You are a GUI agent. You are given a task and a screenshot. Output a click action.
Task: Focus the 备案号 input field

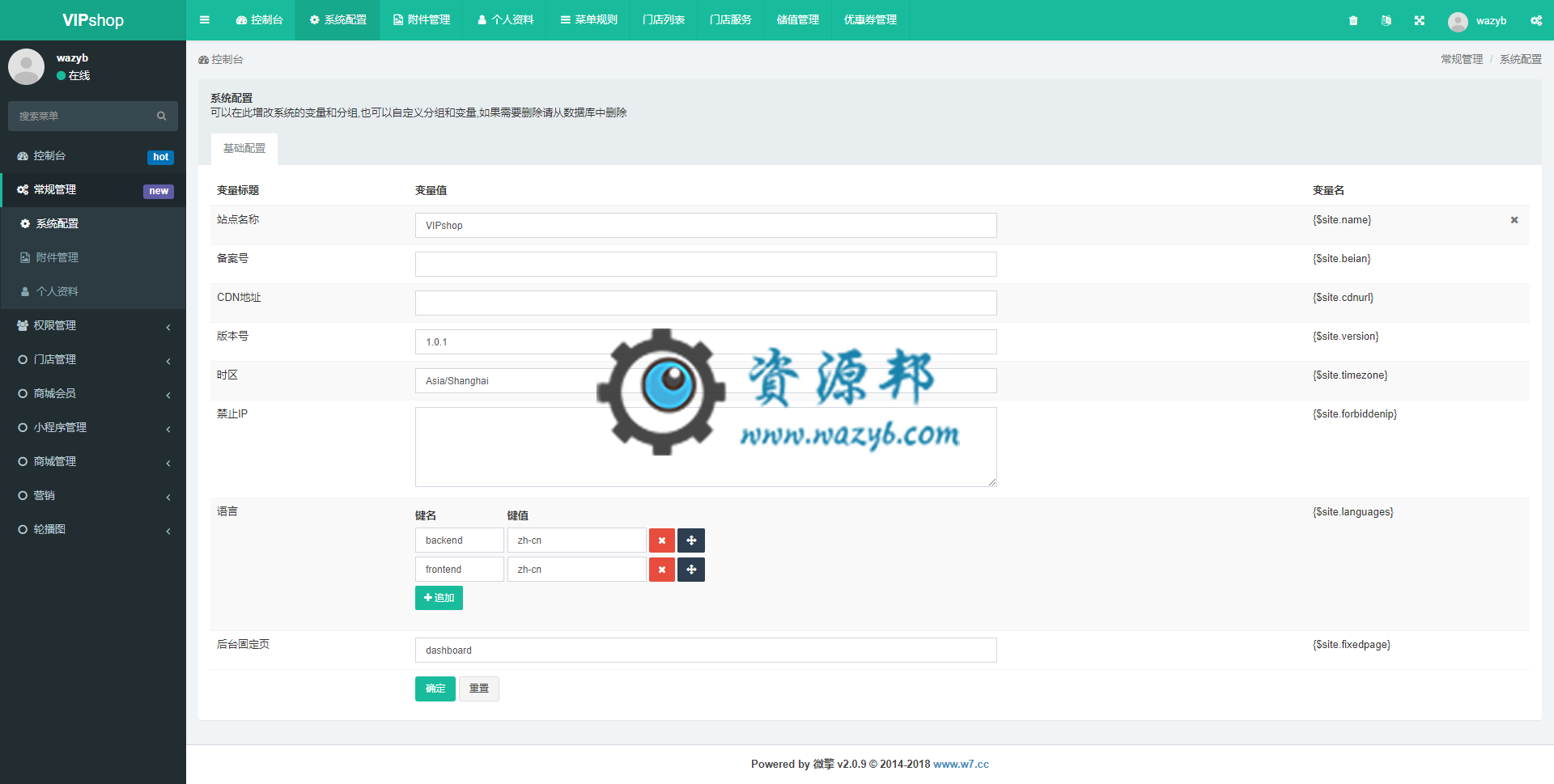coord(706,265)
